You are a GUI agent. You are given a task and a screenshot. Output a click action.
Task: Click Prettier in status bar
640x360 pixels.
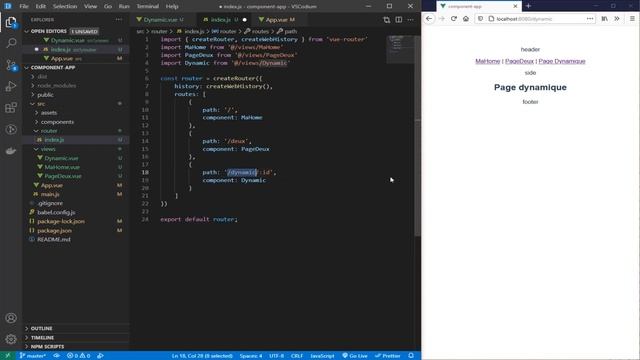coord(388,356)
